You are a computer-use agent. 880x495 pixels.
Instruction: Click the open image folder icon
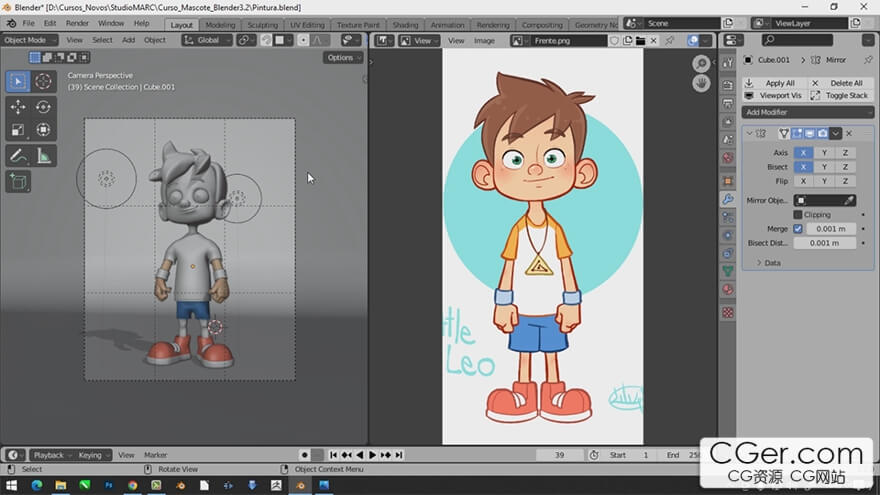(x=640, y=40)
